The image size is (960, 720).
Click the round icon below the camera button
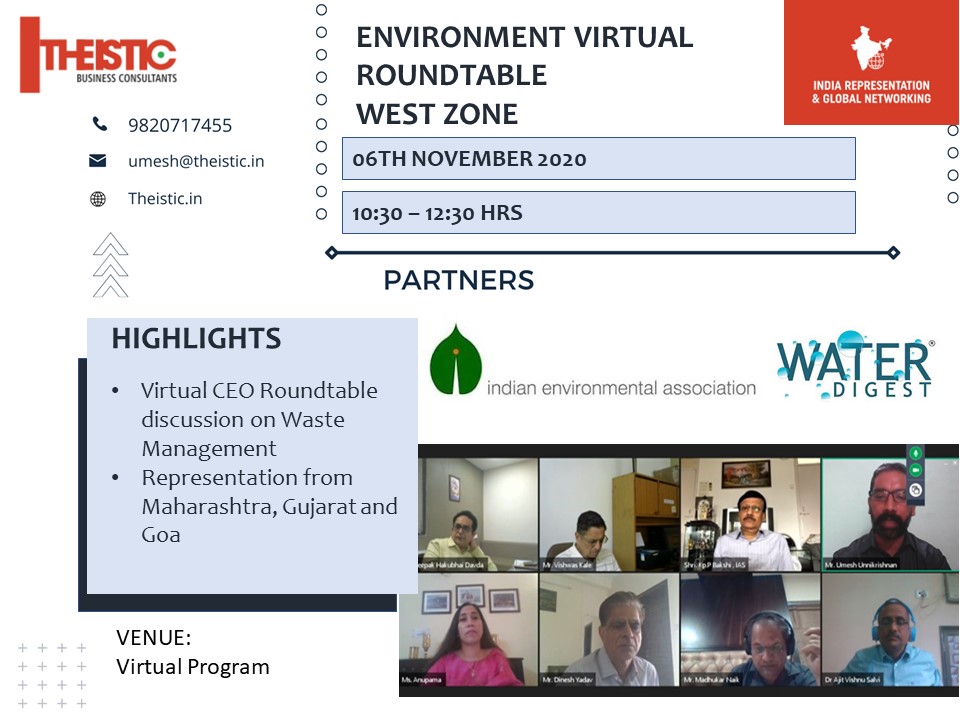click(915, 490)
